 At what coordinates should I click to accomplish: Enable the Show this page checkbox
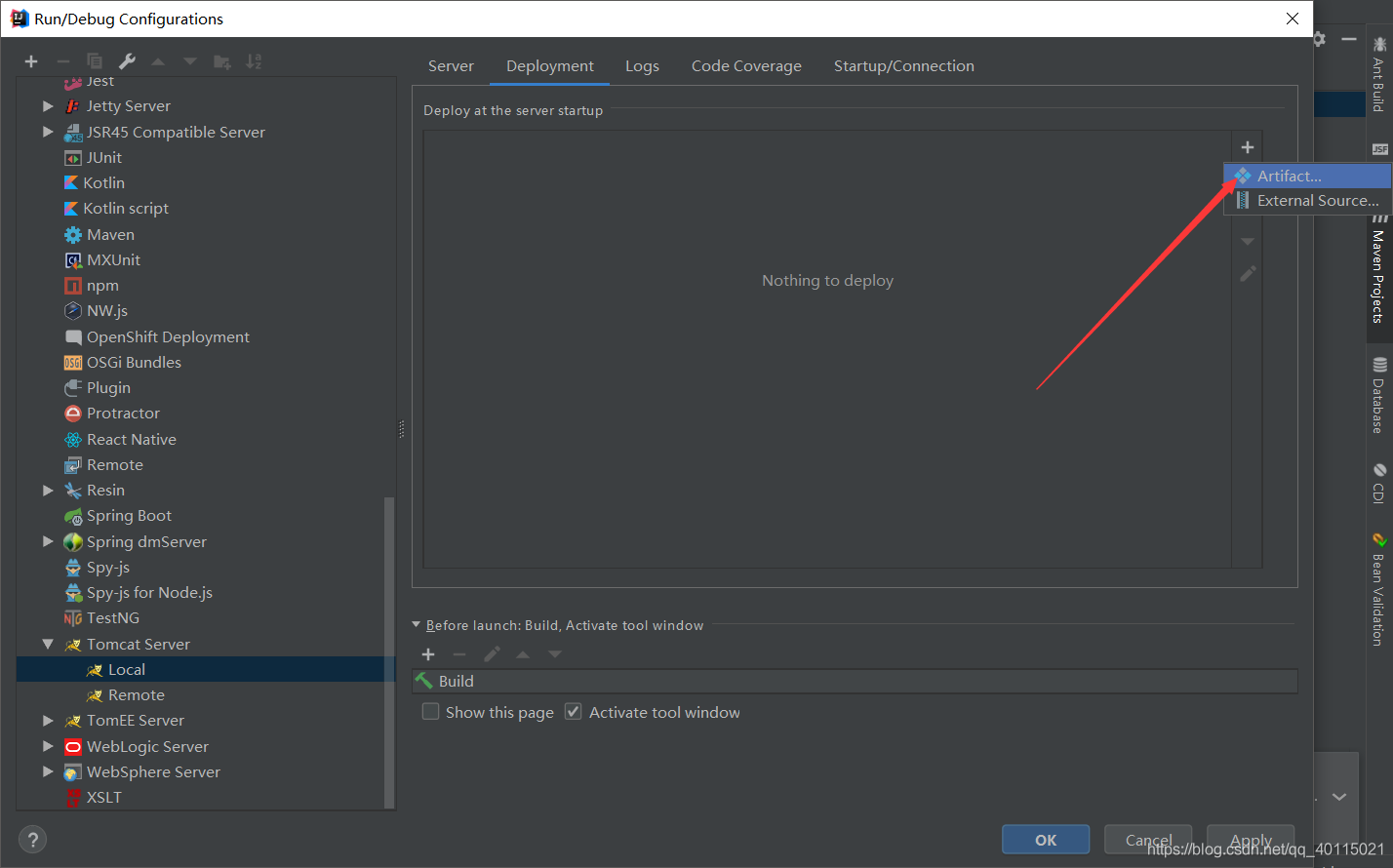pos(430,712)
